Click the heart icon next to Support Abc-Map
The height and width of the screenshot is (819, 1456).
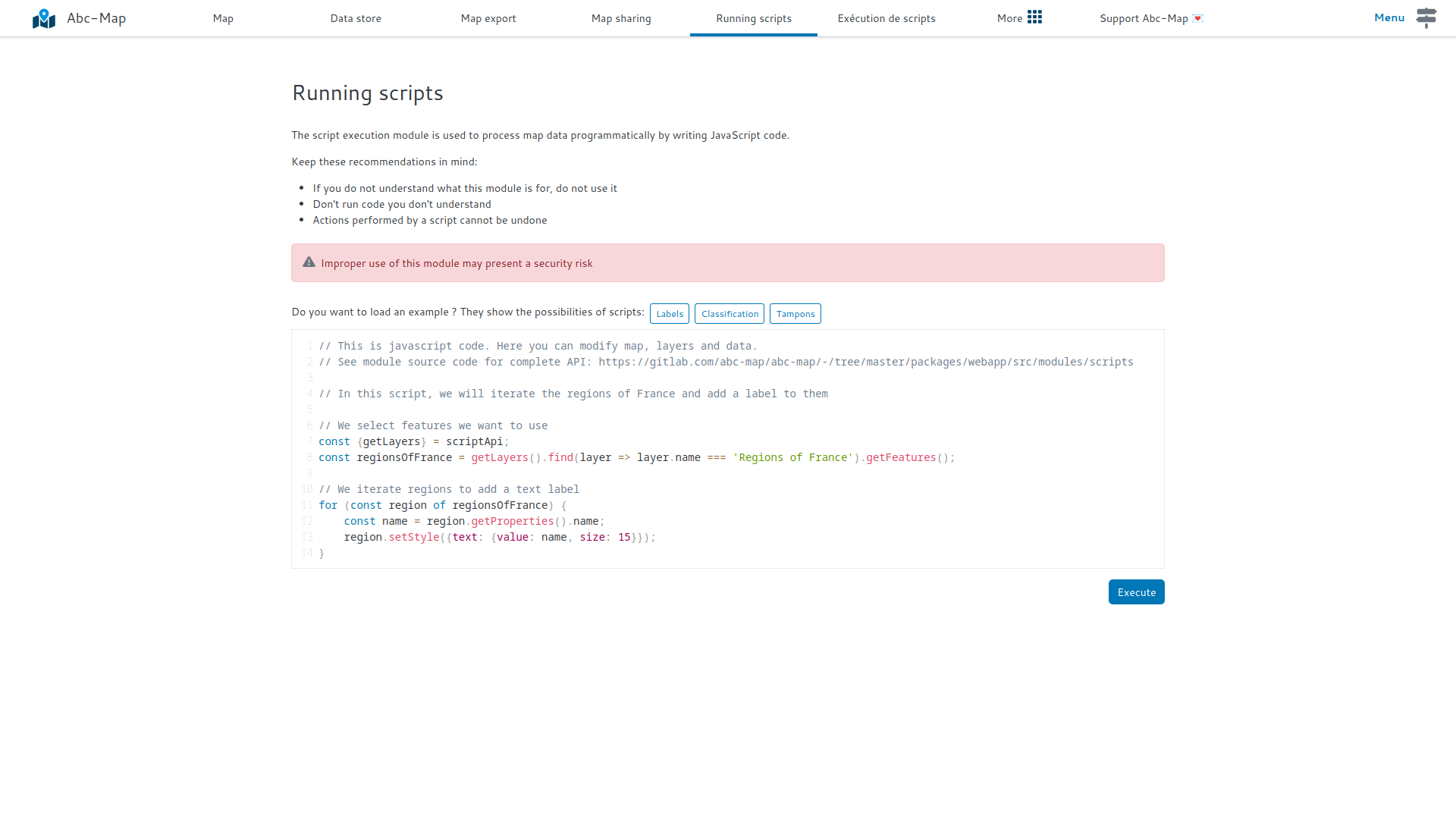pyautogui.click(x=1197, y=18)
